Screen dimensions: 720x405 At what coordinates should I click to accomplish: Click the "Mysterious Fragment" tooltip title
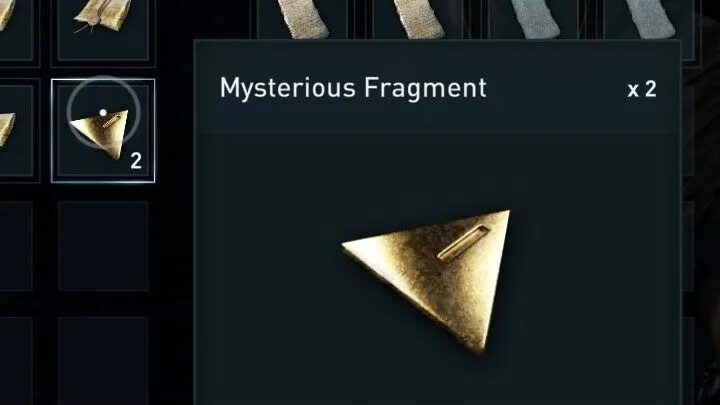pyautogui.click(x=353, y=88)
